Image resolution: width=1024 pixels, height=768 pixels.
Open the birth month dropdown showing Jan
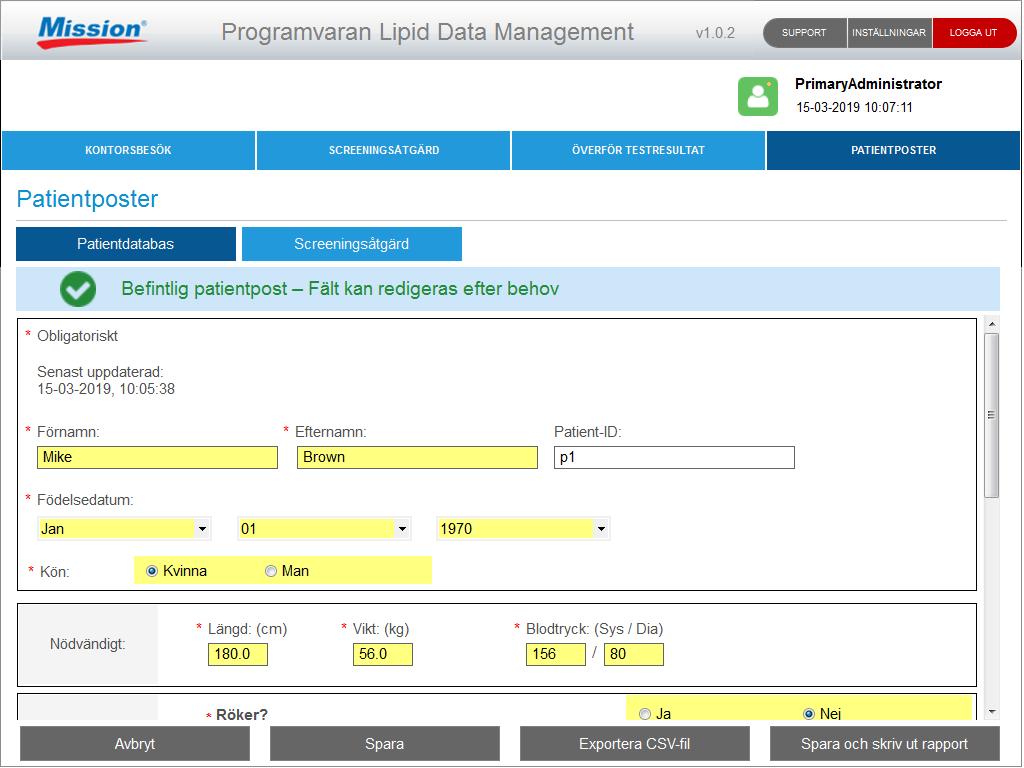click(x=124, y=528)
